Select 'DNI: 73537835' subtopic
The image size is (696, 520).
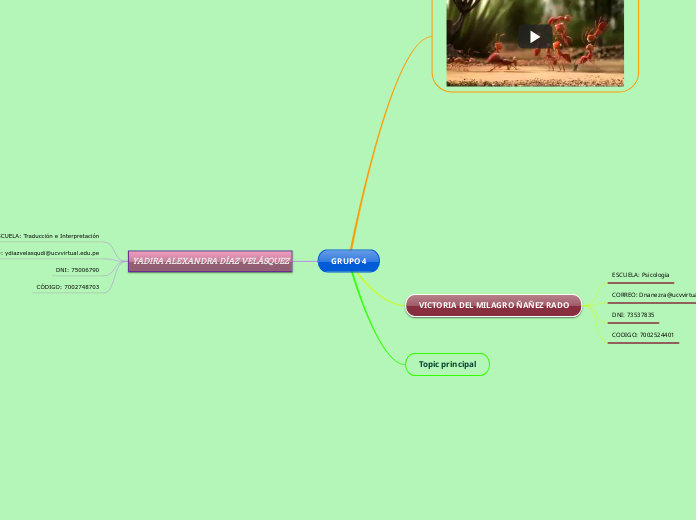633,315
